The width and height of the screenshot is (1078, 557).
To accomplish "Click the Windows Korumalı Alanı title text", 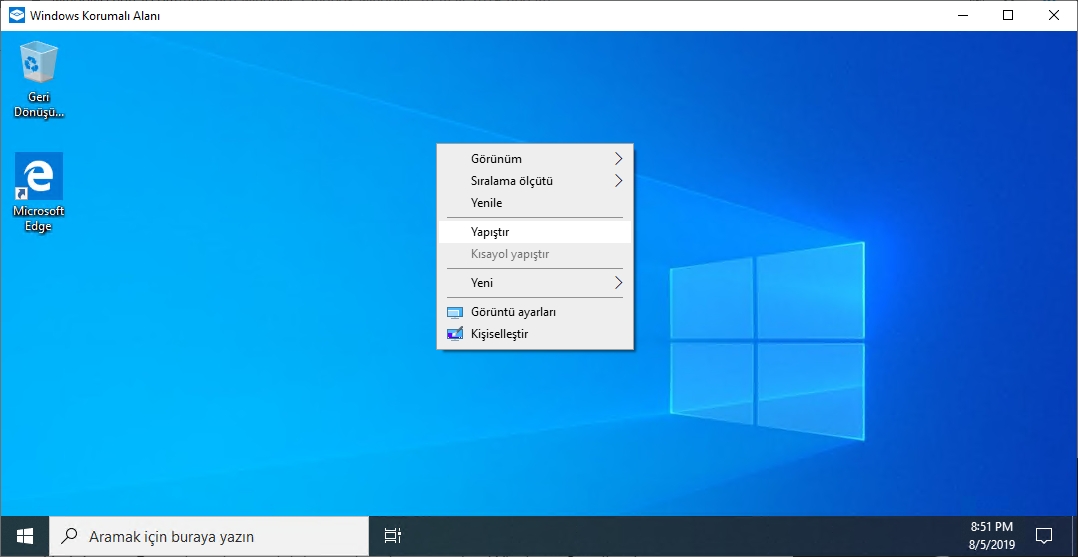I will click(95, 16).
